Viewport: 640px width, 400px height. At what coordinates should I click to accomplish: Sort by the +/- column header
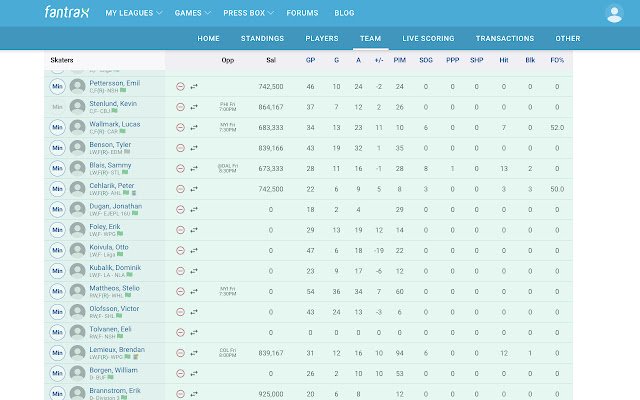[x=379, y=60]
